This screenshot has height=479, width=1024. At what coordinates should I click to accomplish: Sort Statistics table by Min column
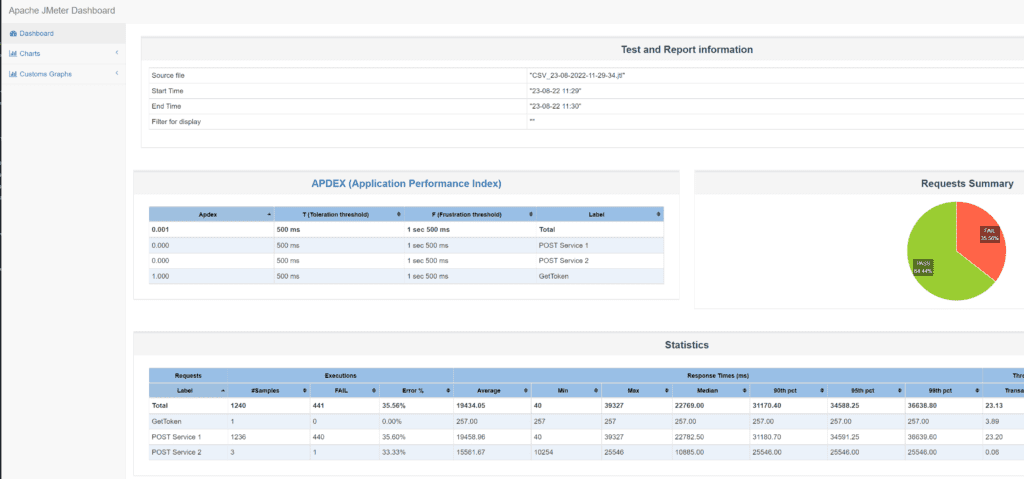click(x=566, y=390)
